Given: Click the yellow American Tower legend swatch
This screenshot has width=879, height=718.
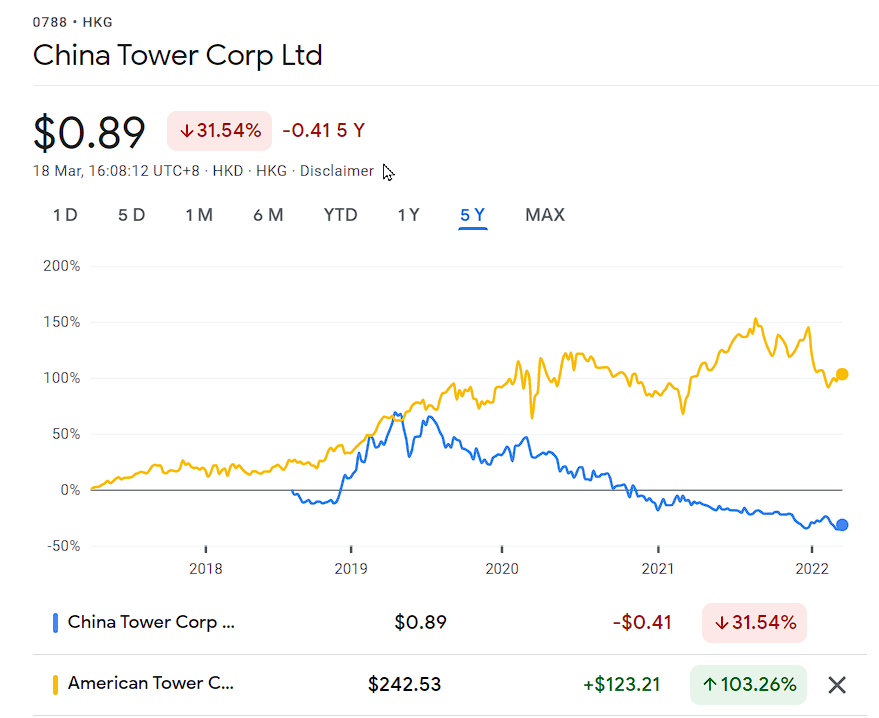Looking at the screenshot, I should tap(55, 685).
